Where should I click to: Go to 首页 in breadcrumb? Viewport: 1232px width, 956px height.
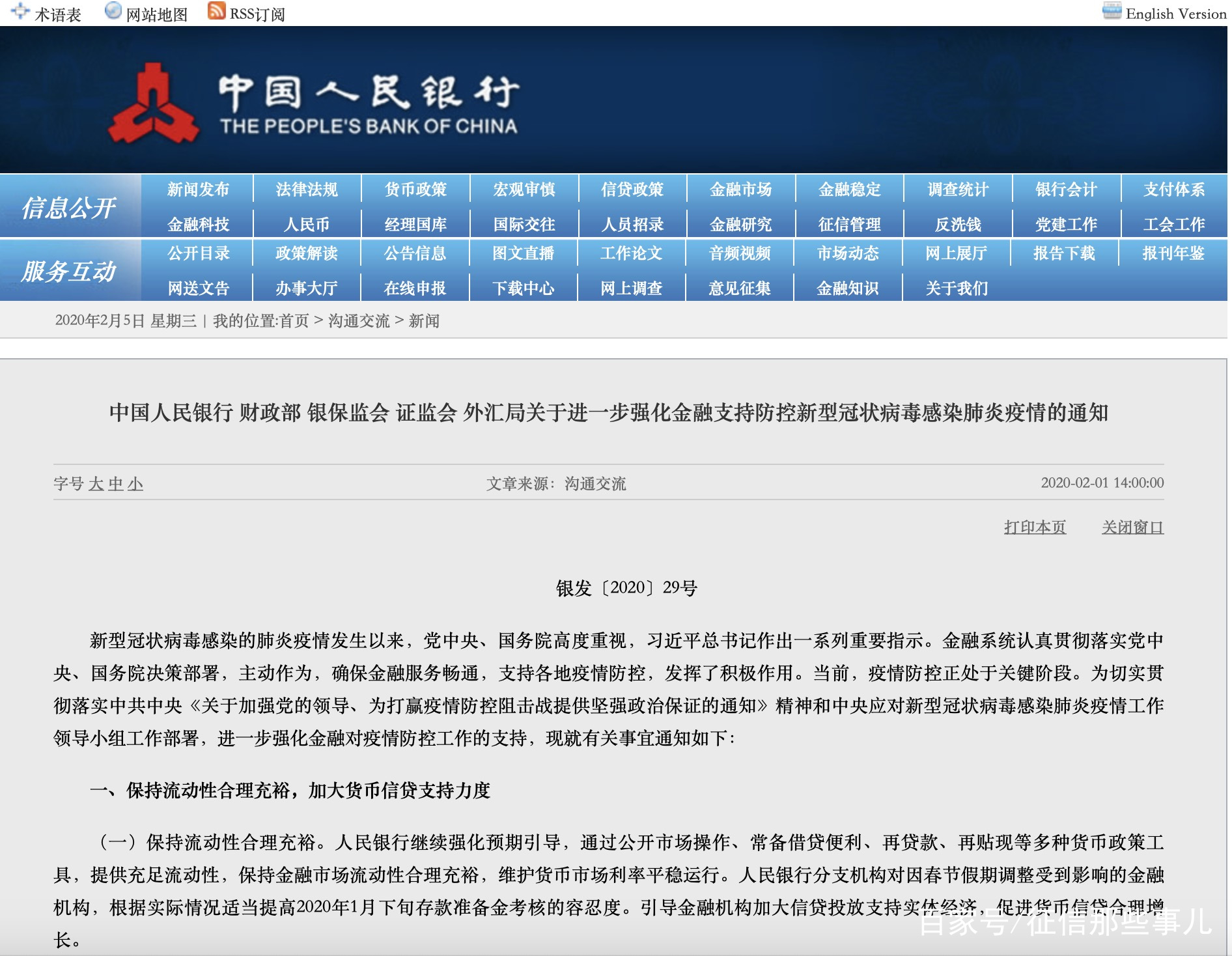point(294,321)
